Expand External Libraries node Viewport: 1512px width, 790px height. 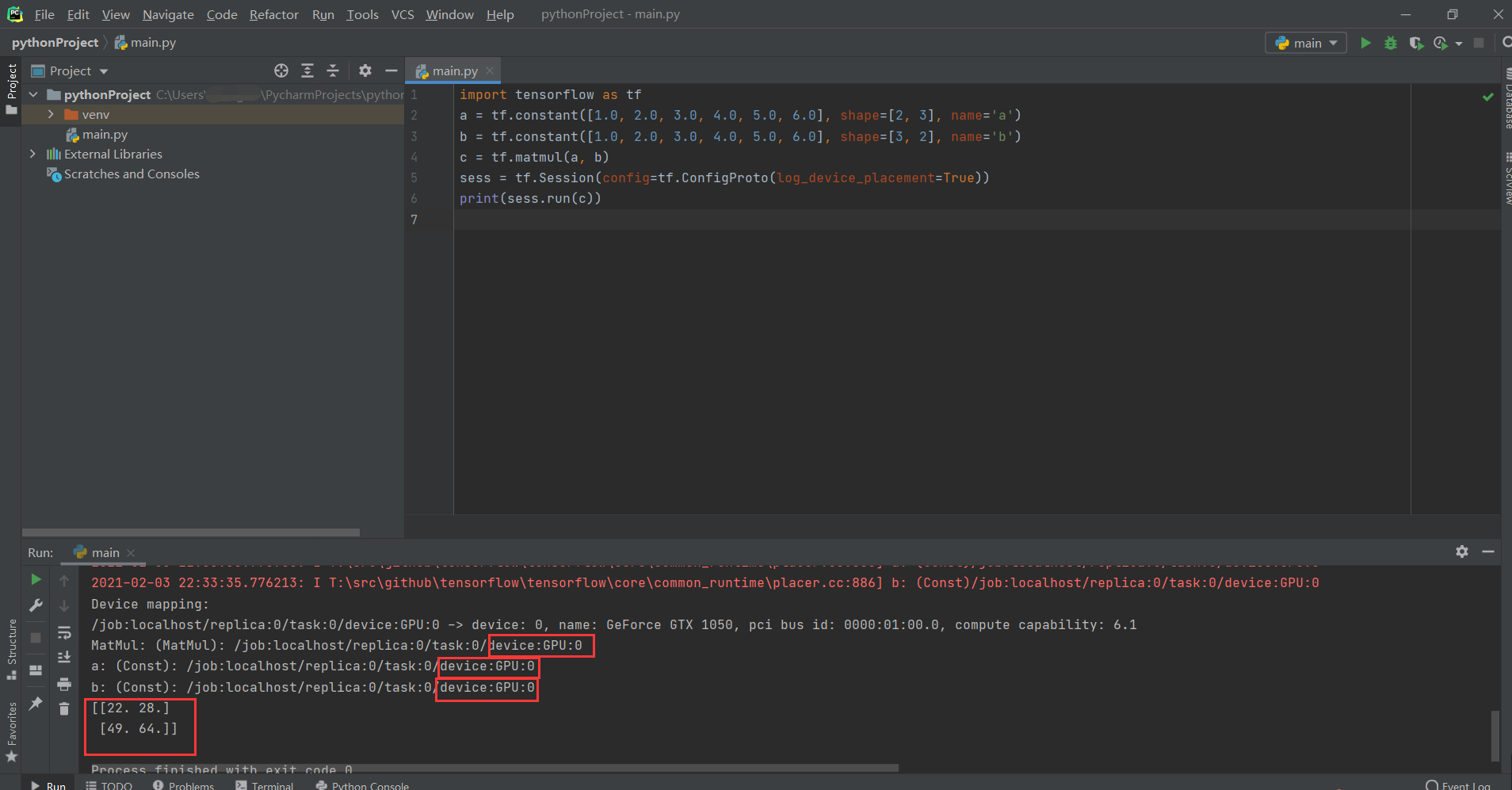[32, 154]
